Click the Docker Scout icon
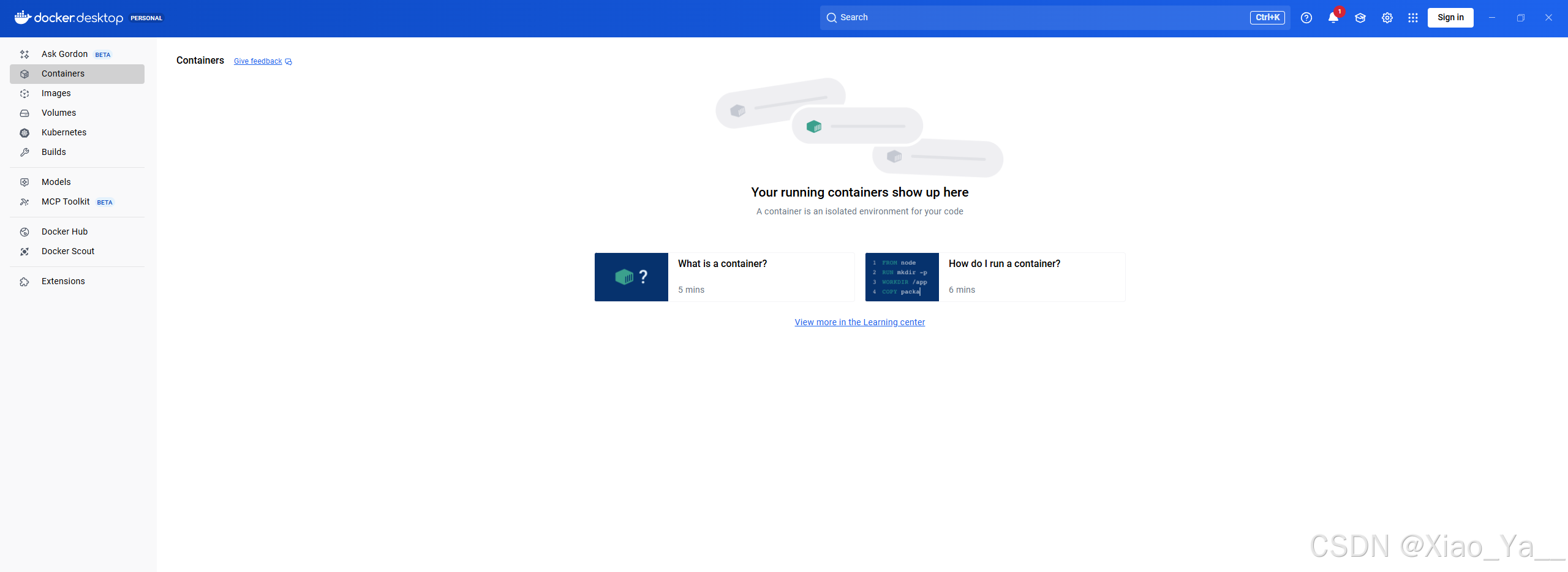Screen dimensions: 1568x572 [x=24, y=252]
